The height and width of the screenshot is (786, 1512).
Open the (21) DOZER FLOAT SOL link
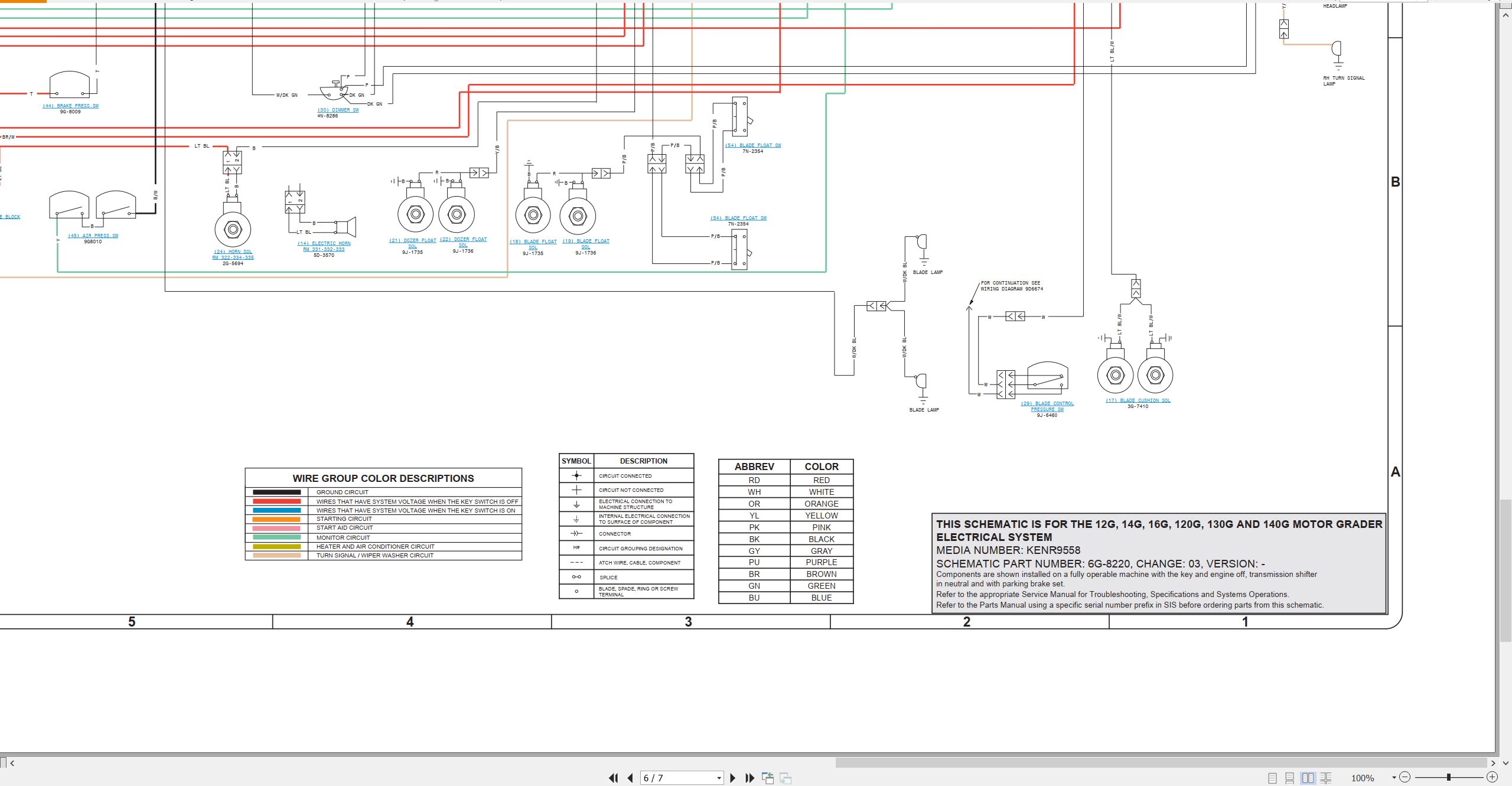point(412,243)
